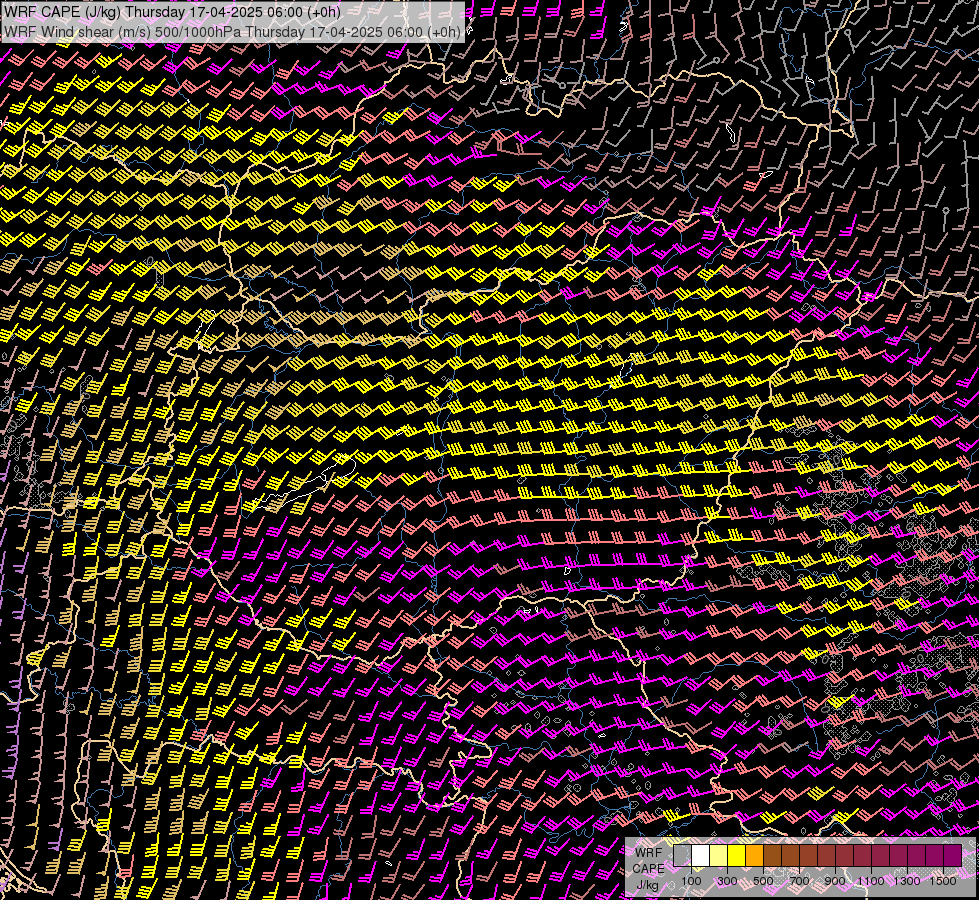This screenshot has width=979, height=900.
Task: Click the orange CAPE legend swatch
Action: [x=754, y=856]
